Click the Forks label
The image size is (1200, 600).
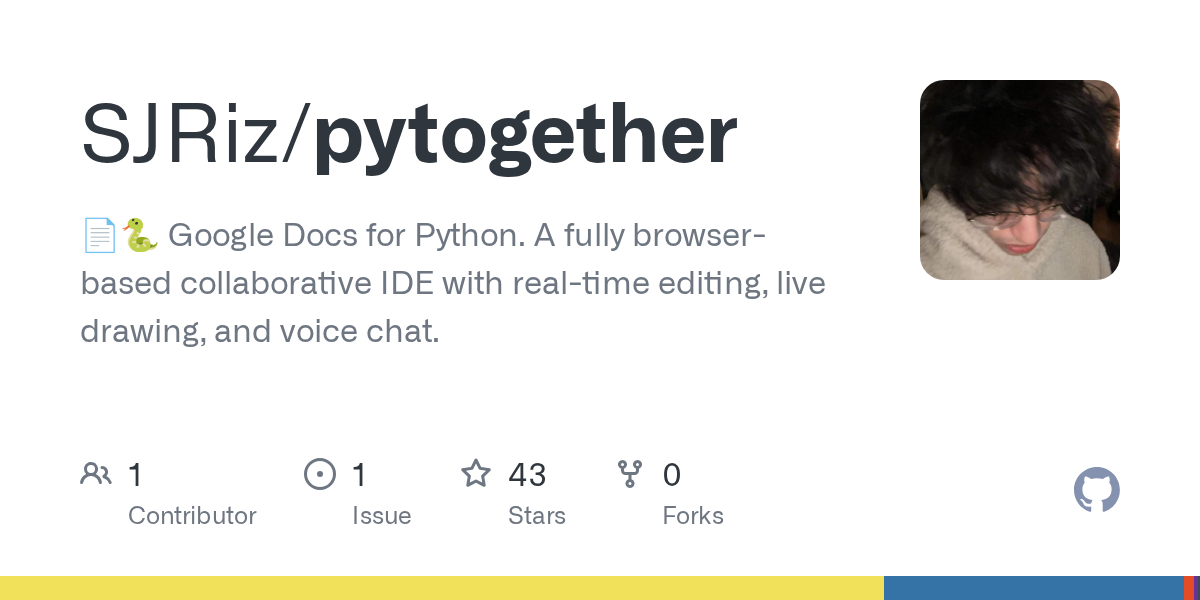(693, 516)
